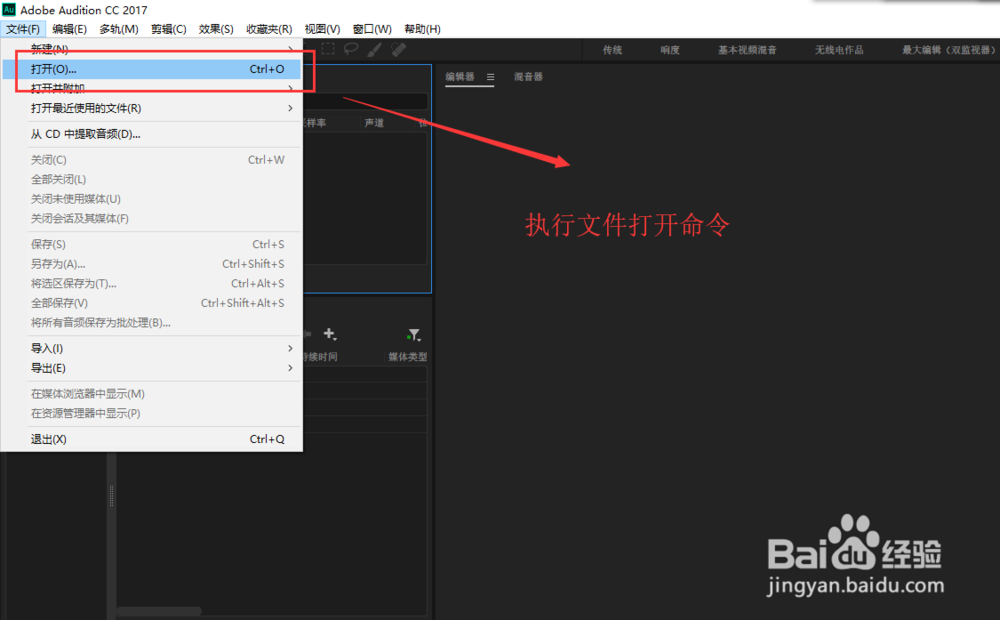Click the greyed 全部保存(V) entry

(x=152, y=303)
